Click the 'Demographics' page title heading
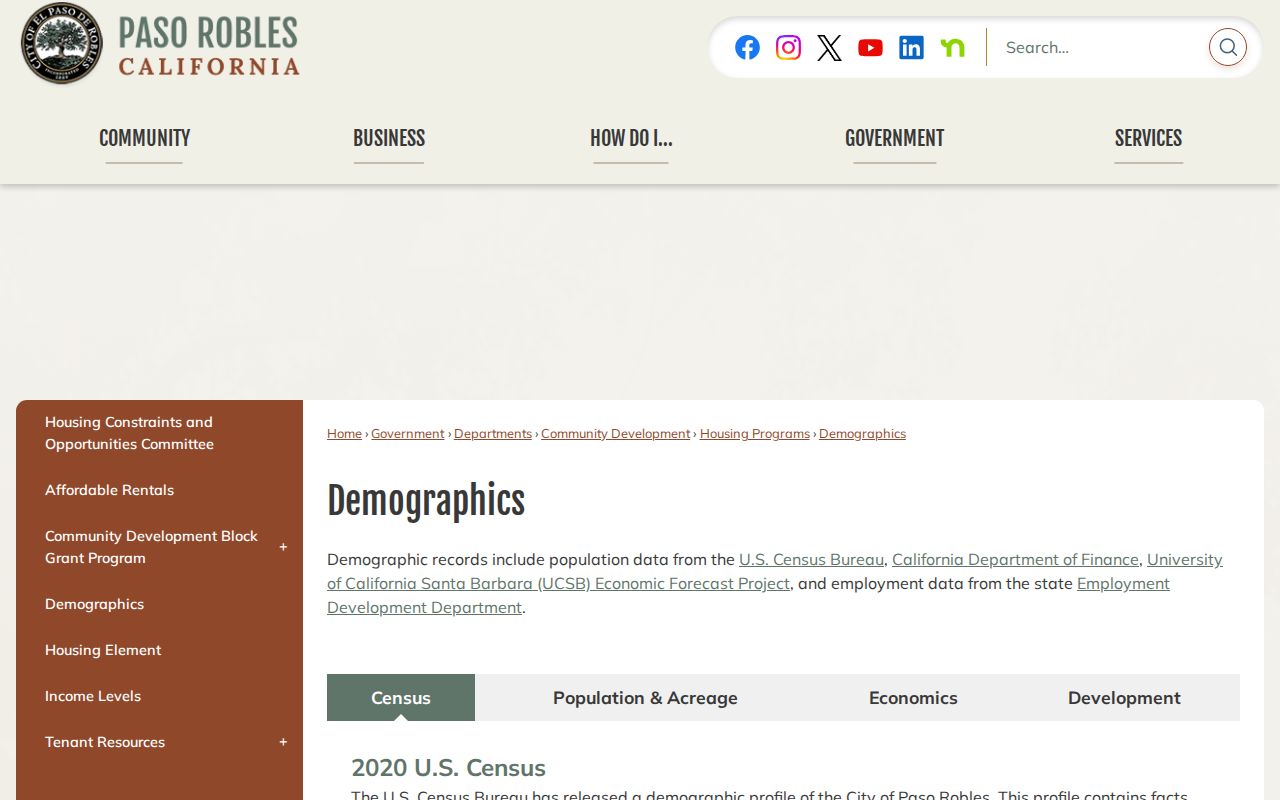This screenshot has width=1280, height=800. coord(426,501)
